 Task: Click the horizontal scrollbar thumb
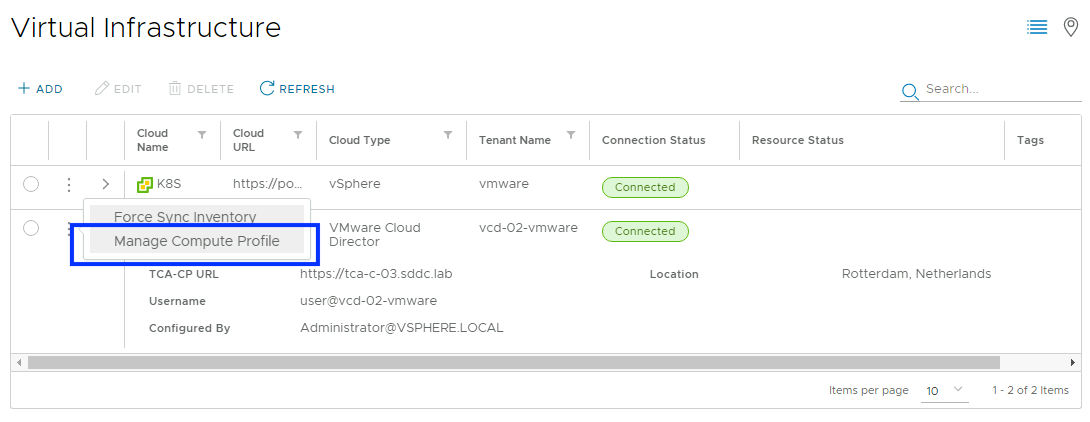(x=513, y=362)
